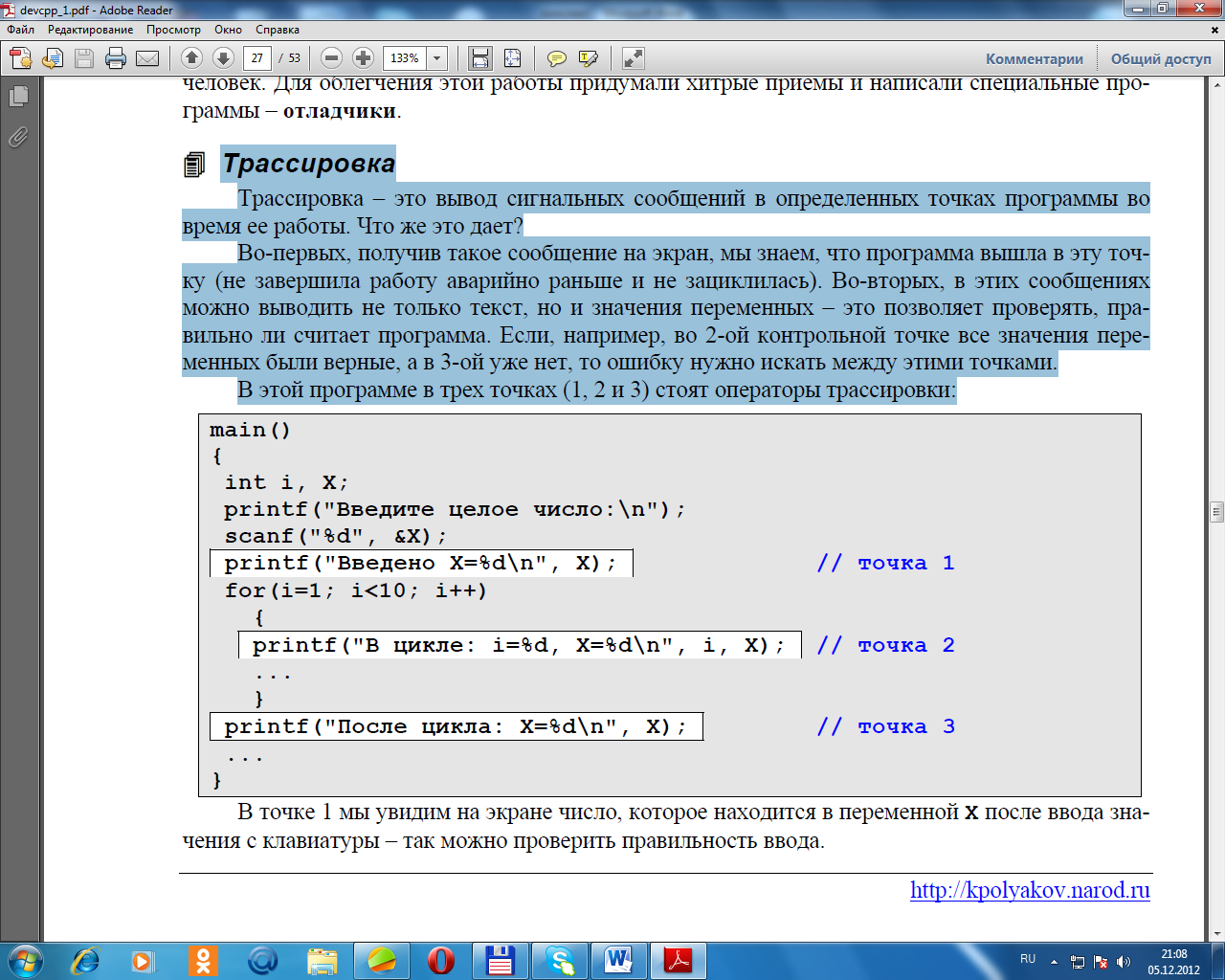Click the comment '// точка 1'
This screenshot has height=980, width=1225.
[886, 563]
